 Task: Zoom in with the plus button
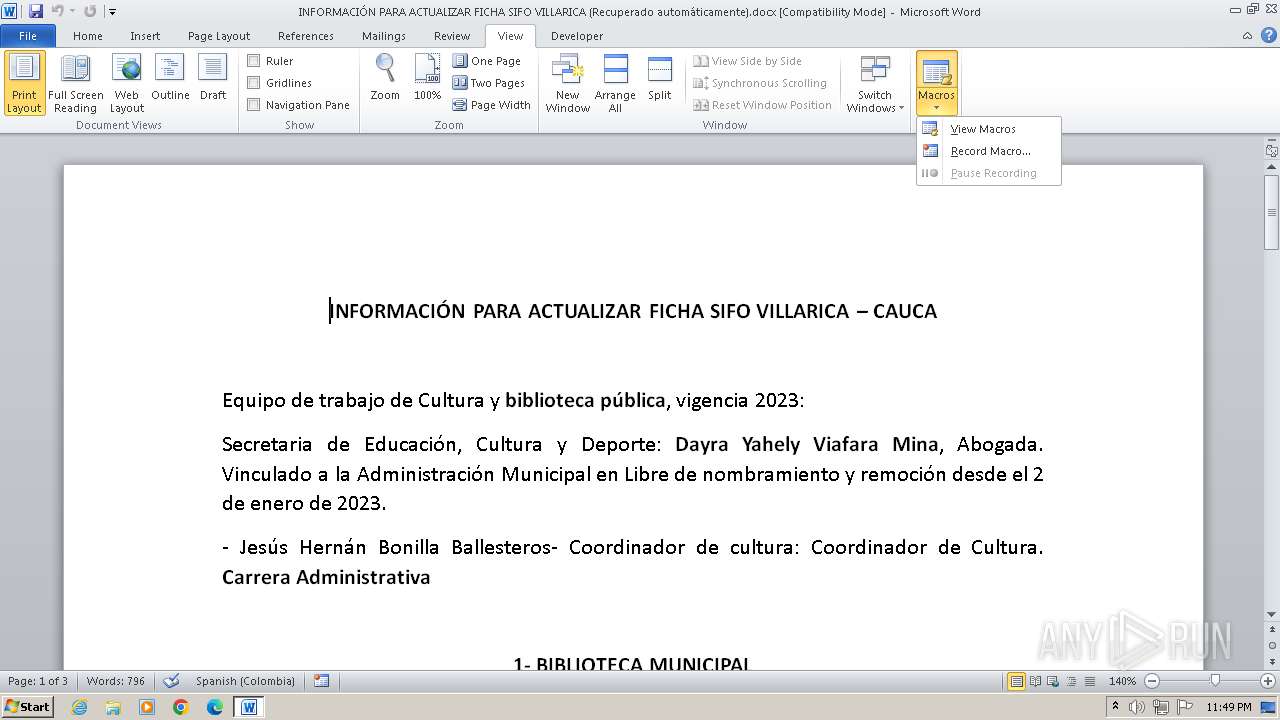point(1268,681)
